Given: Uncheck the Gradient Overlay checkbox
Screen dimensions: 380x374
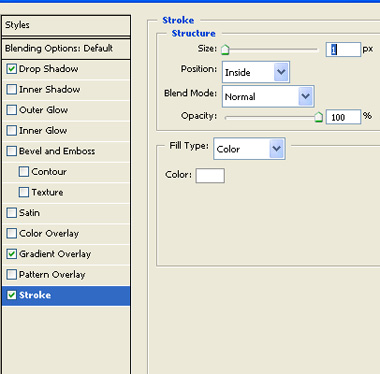Looking at the screenshot, I should [x=12, y=254].
